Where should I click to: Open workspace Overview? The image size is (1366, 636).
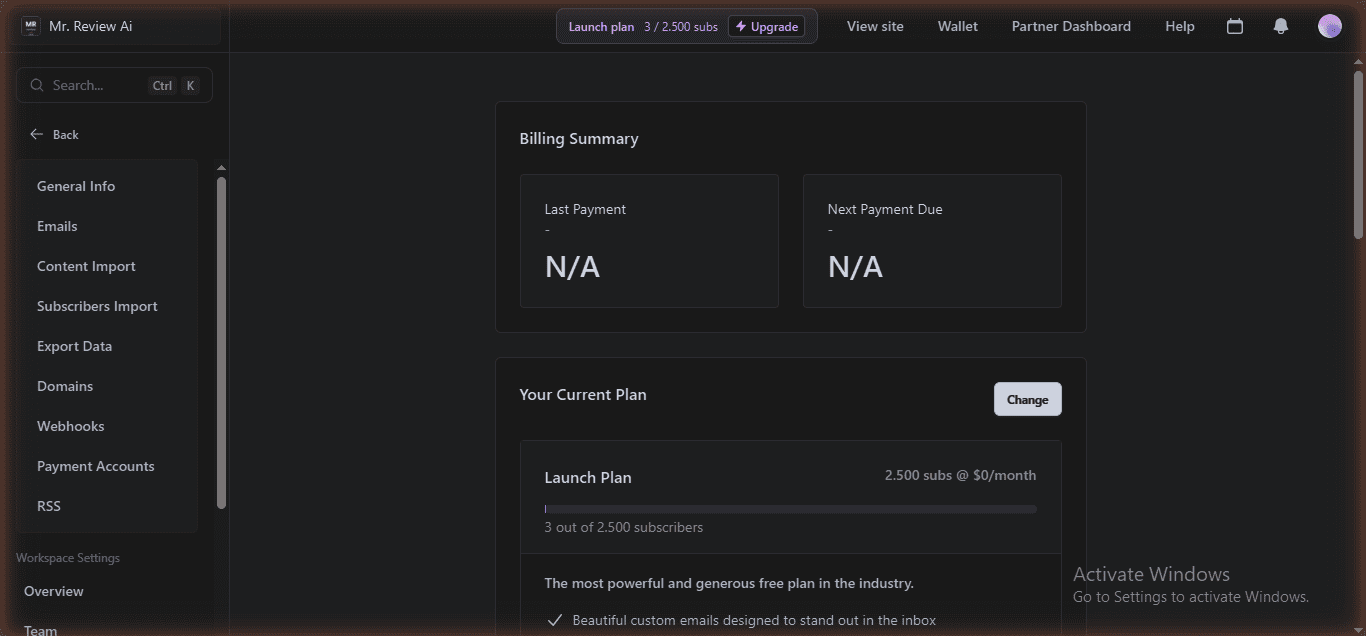(54, 591)
